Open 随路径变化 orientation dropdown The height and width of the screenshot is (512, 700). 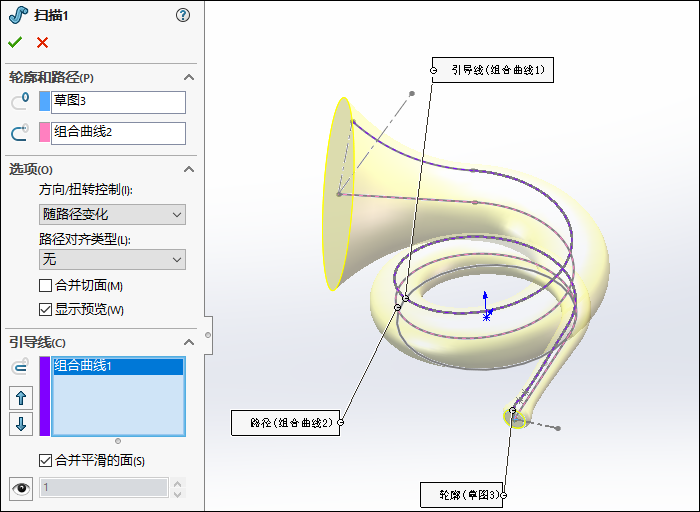click(111, 214)
